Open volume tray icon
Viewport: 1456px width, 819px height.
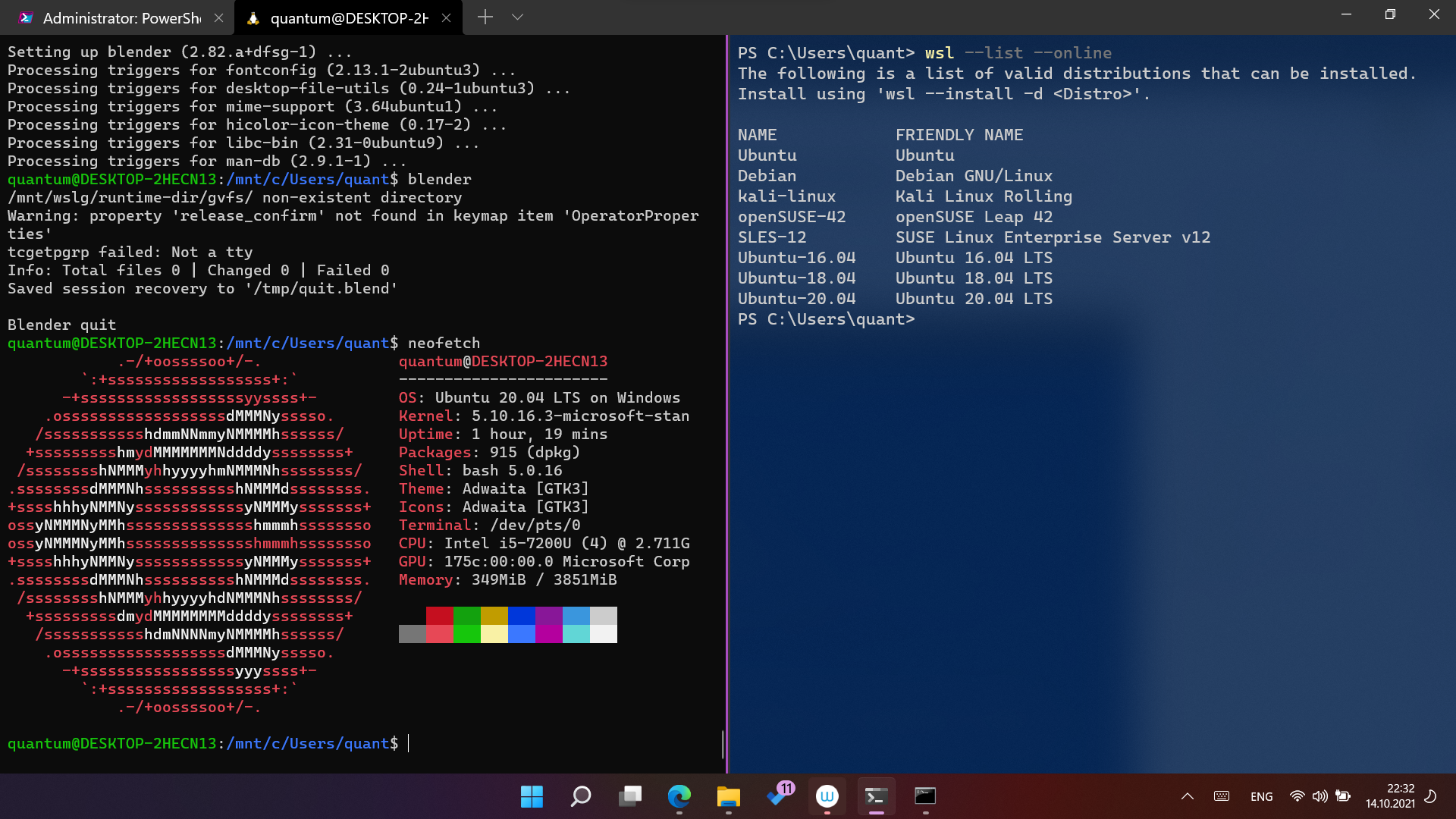[x=1320, y=796]
